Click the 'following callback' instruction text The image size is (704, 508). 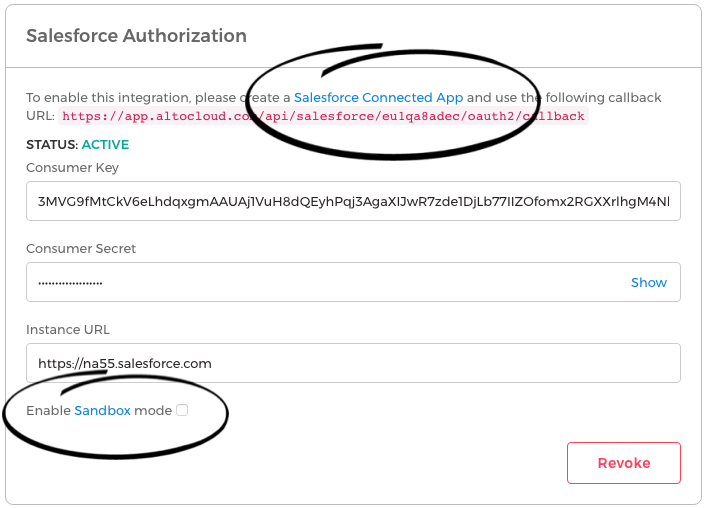click(x=615, y=98)
